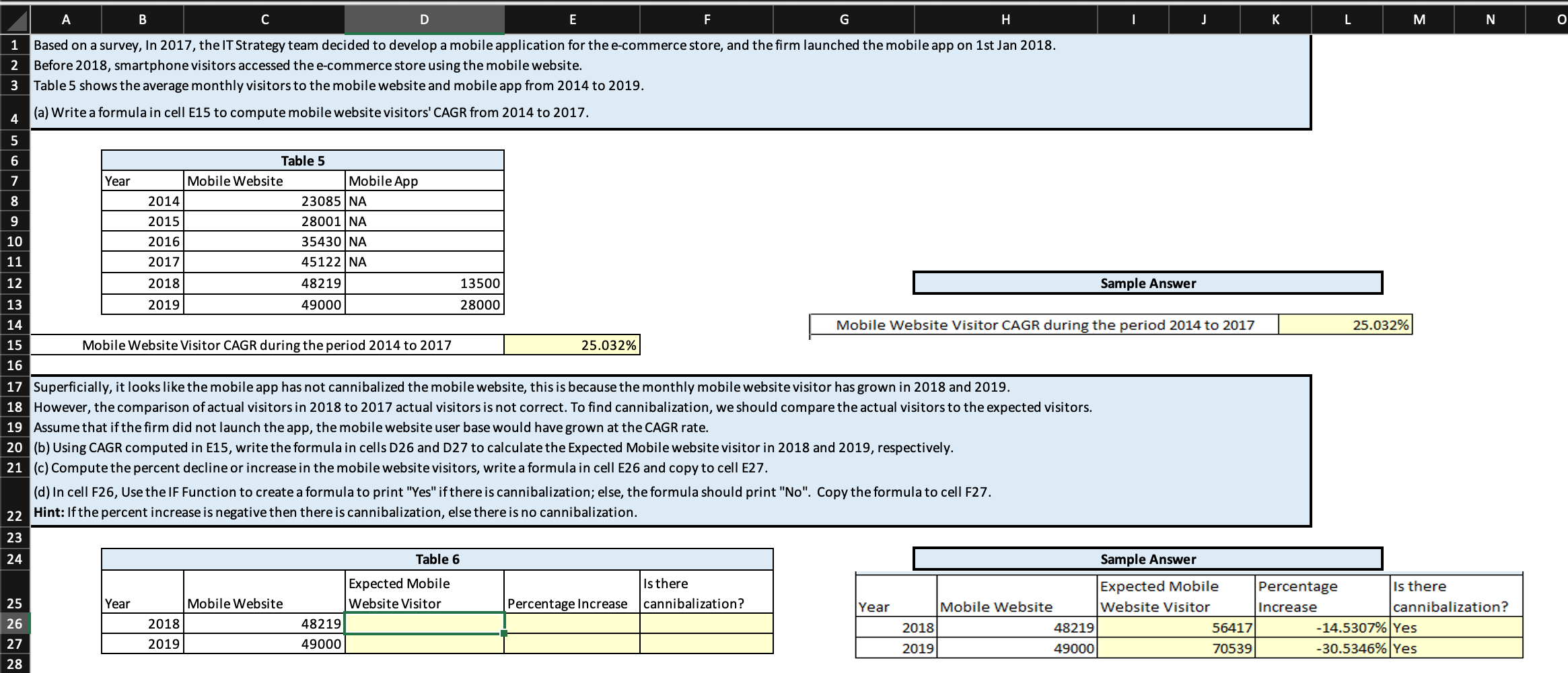Click the 'Yes' result for 2018 sample answer
The width and height of the screenshot is (1568, 673).
point(1457,627)
